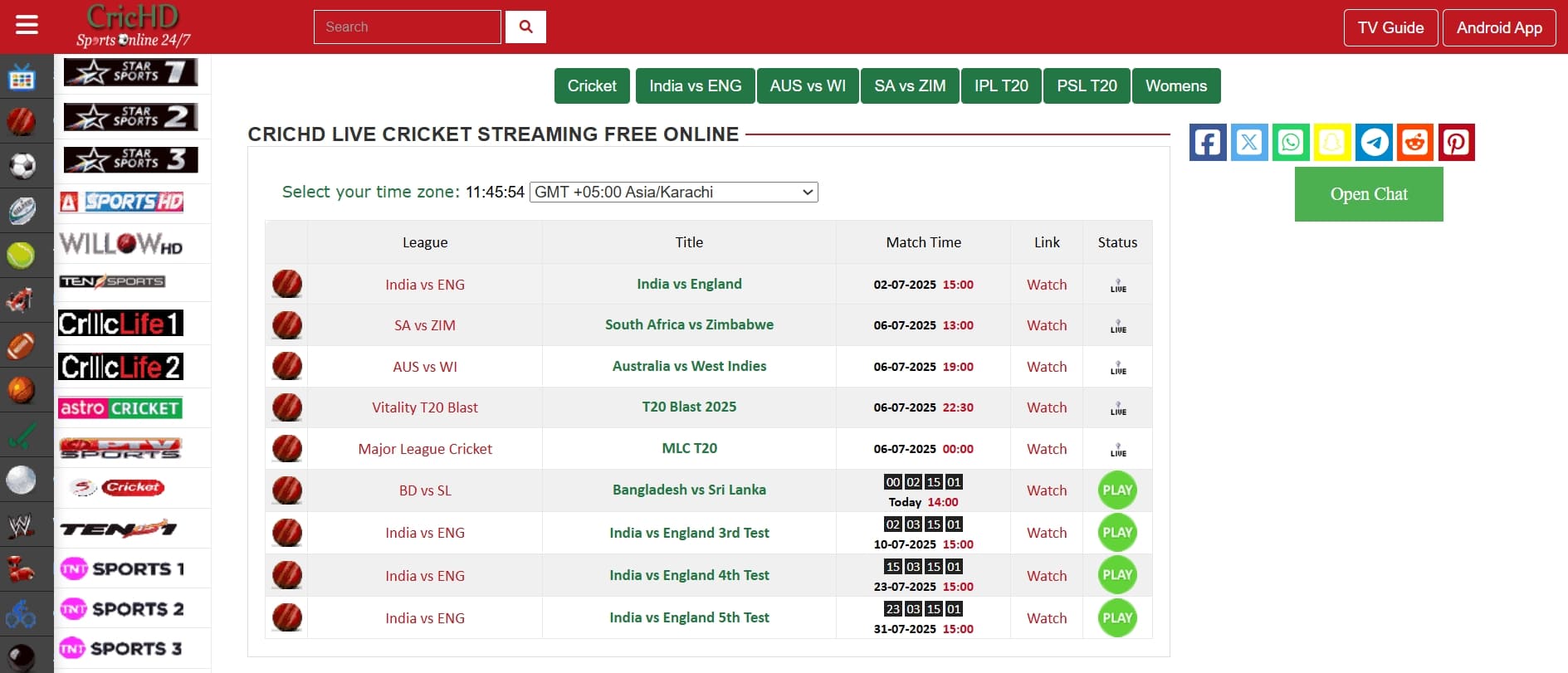Screen dimensions: 1568x673
Task: Click the search magnifier button
Action: coord(525,27)
